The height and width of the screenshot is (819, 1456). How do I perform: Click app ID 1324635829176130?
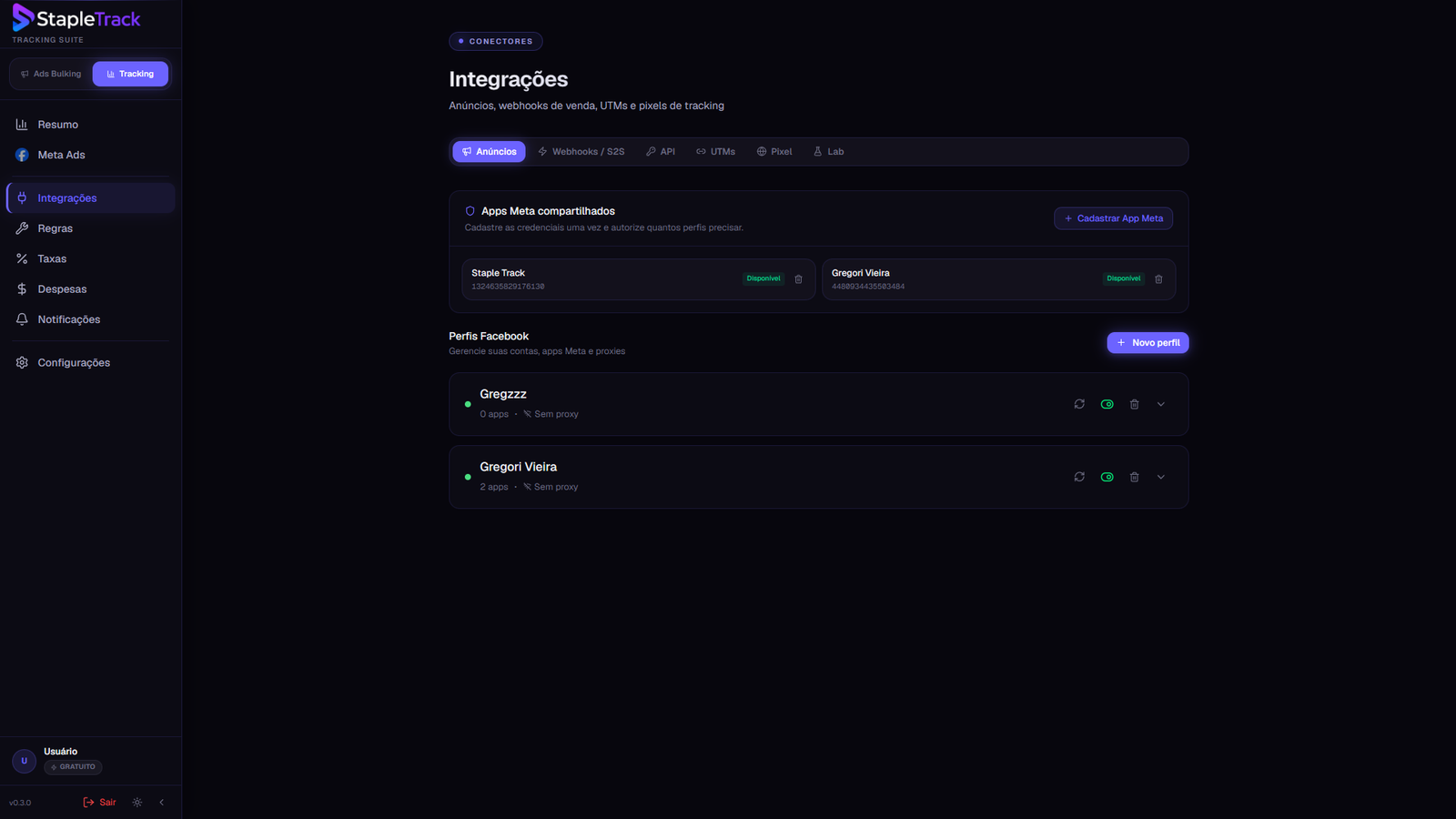tap(508, 287)
